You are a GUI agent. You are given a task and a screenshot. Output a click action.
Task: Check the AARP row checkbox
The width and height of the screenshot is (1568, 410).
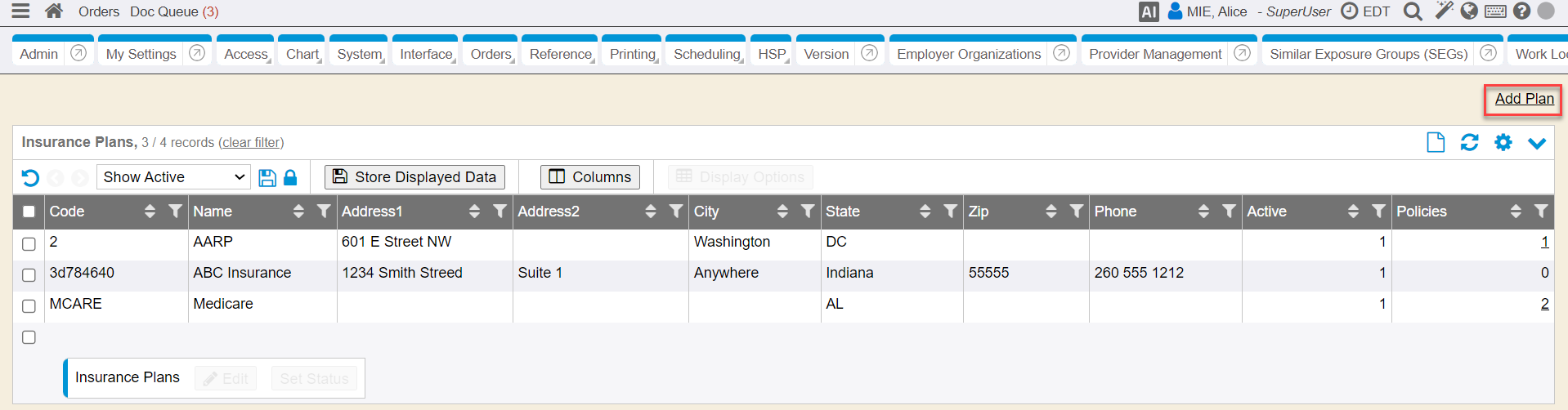tap(29, 244)
